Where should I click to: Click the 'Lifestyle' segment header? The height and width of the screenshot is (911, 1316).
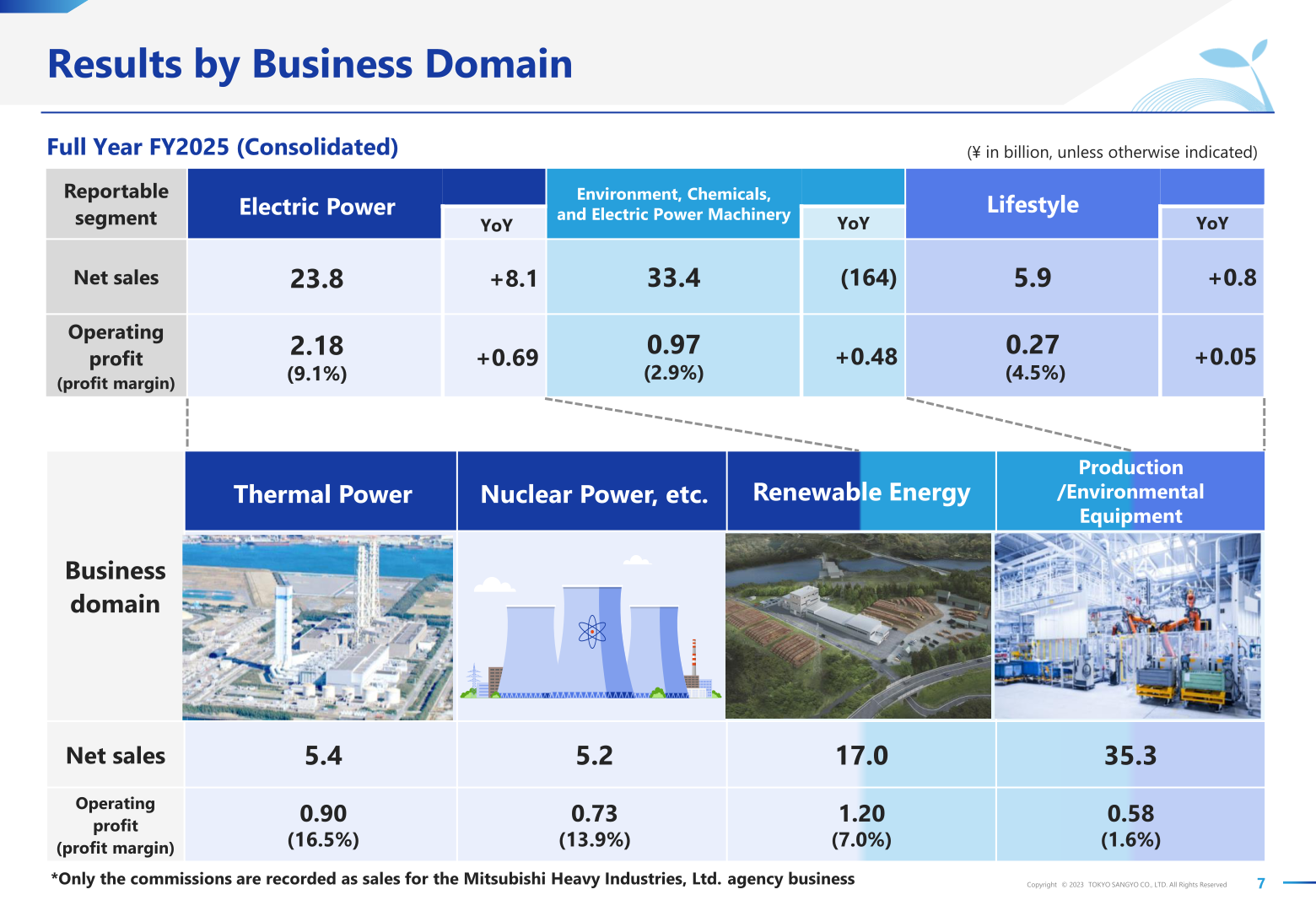coord(1033,204)
